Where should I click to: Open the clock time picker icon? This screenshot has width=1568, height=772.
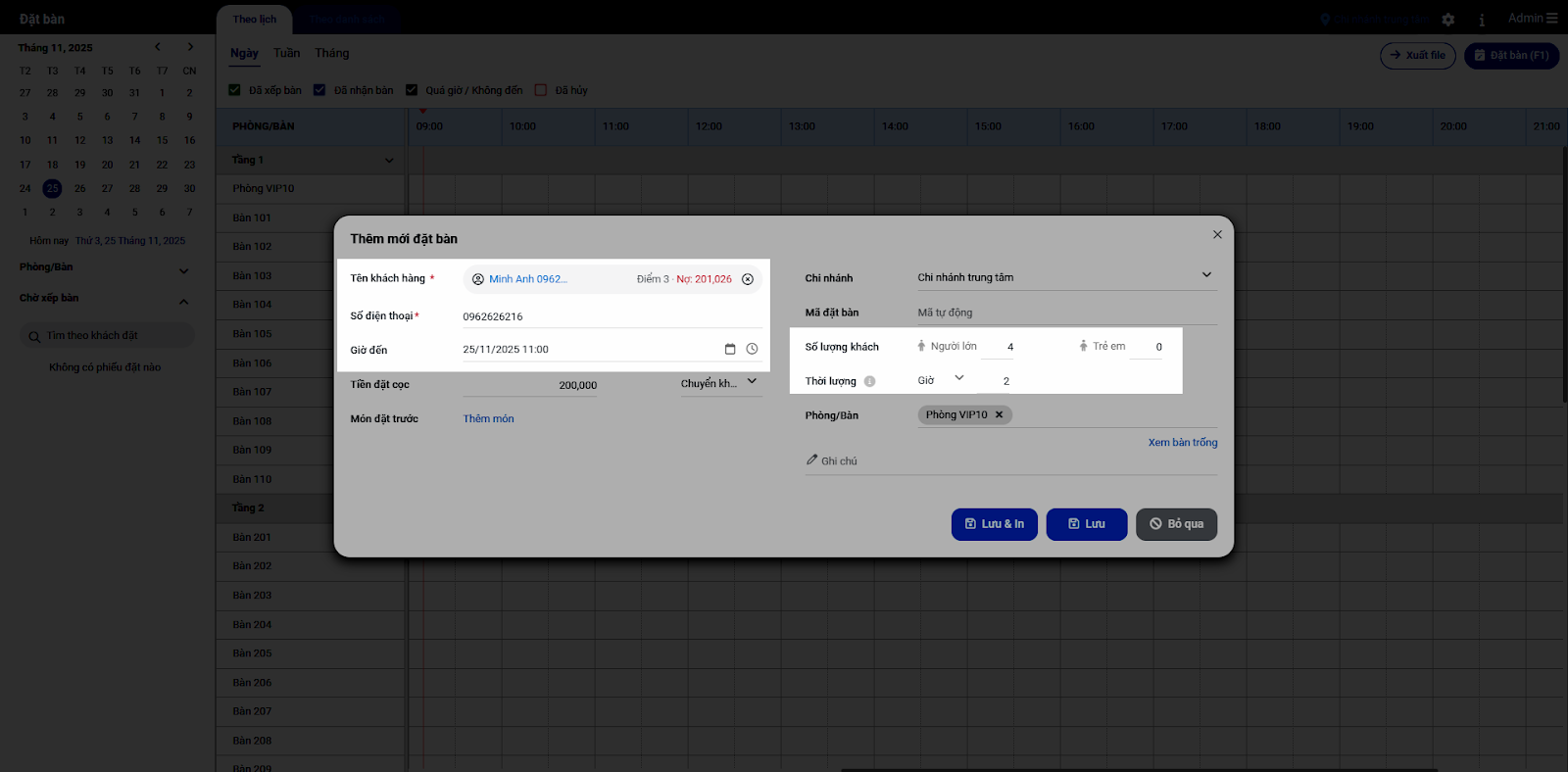click(x=752, y=350)
